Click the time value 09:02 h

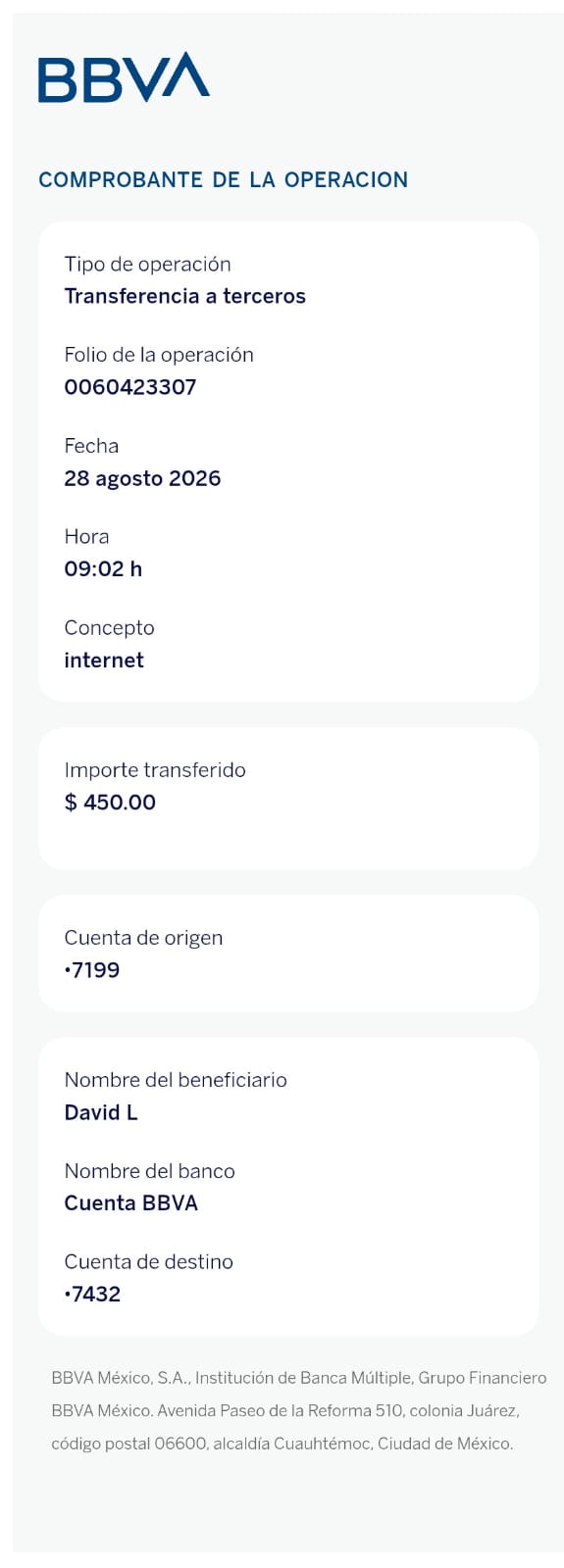103,569
